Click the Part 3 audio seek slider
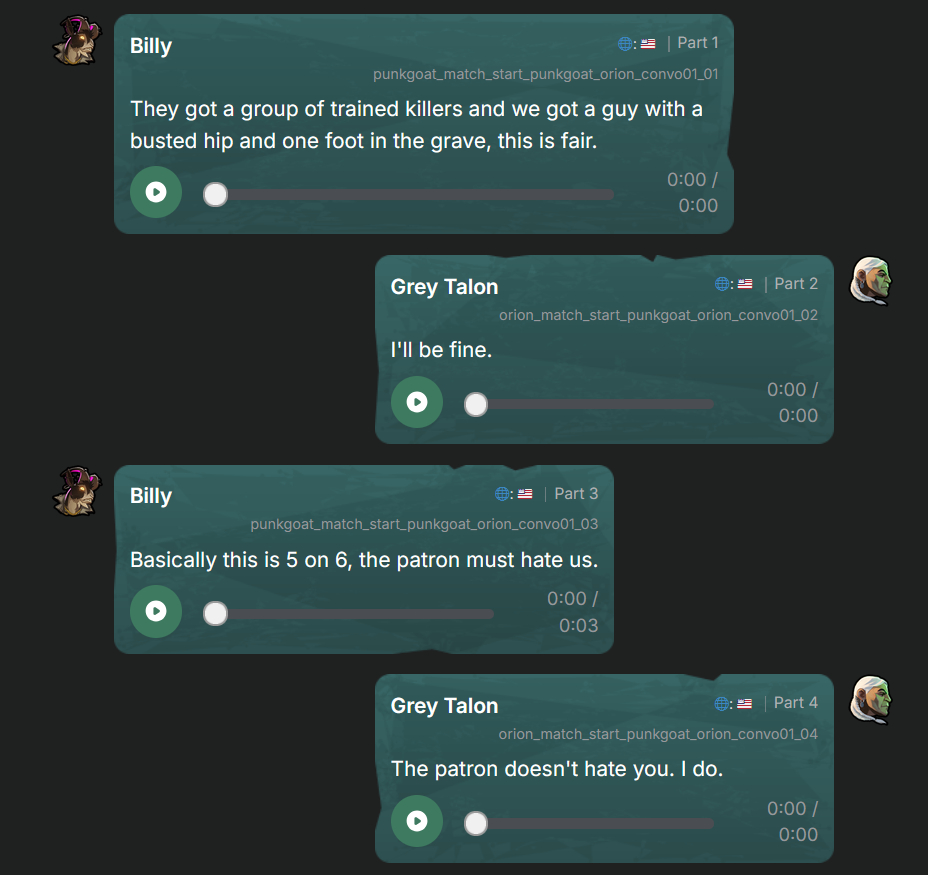 pos(350,614)
